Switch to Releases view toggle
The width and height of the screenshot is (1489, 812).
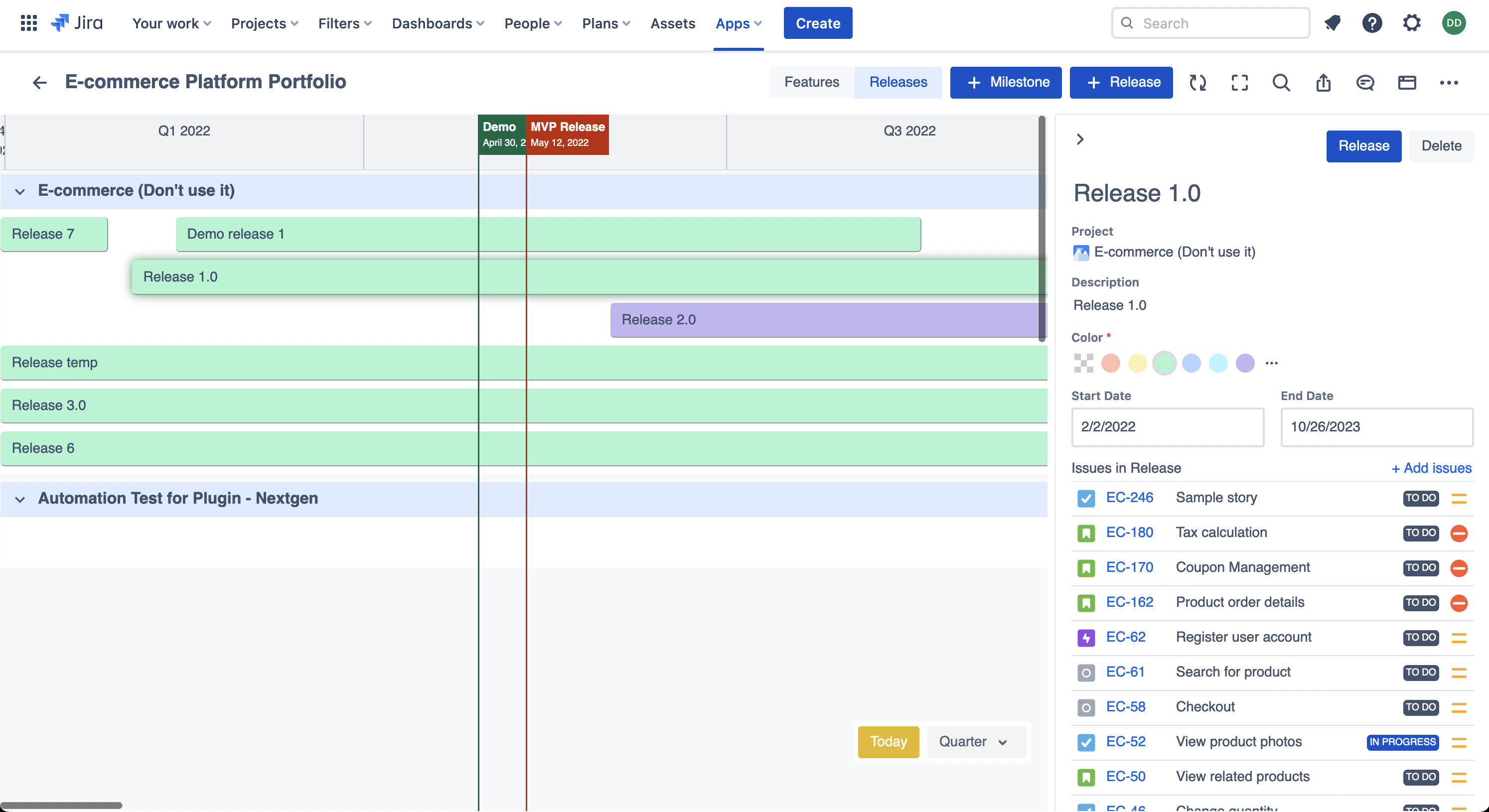tap(897, 82)
